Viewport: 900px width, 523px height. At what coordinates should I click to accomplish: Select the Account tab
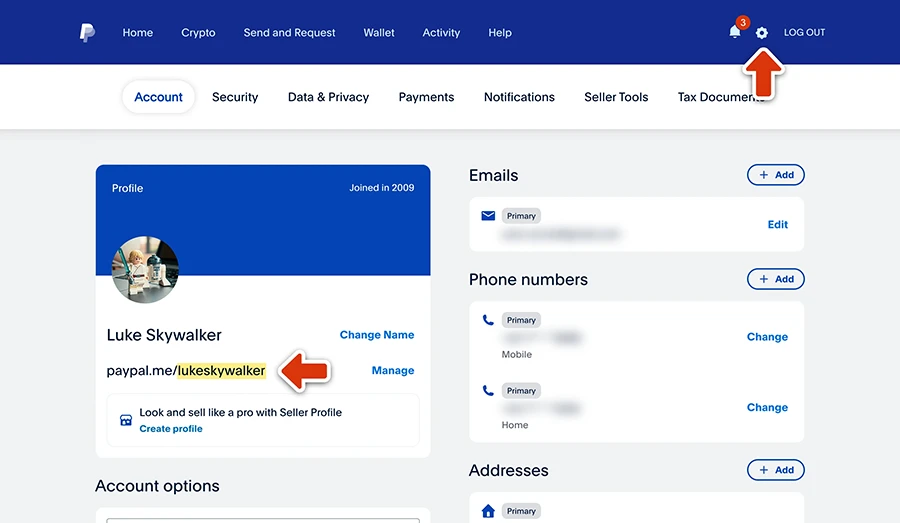158,97
